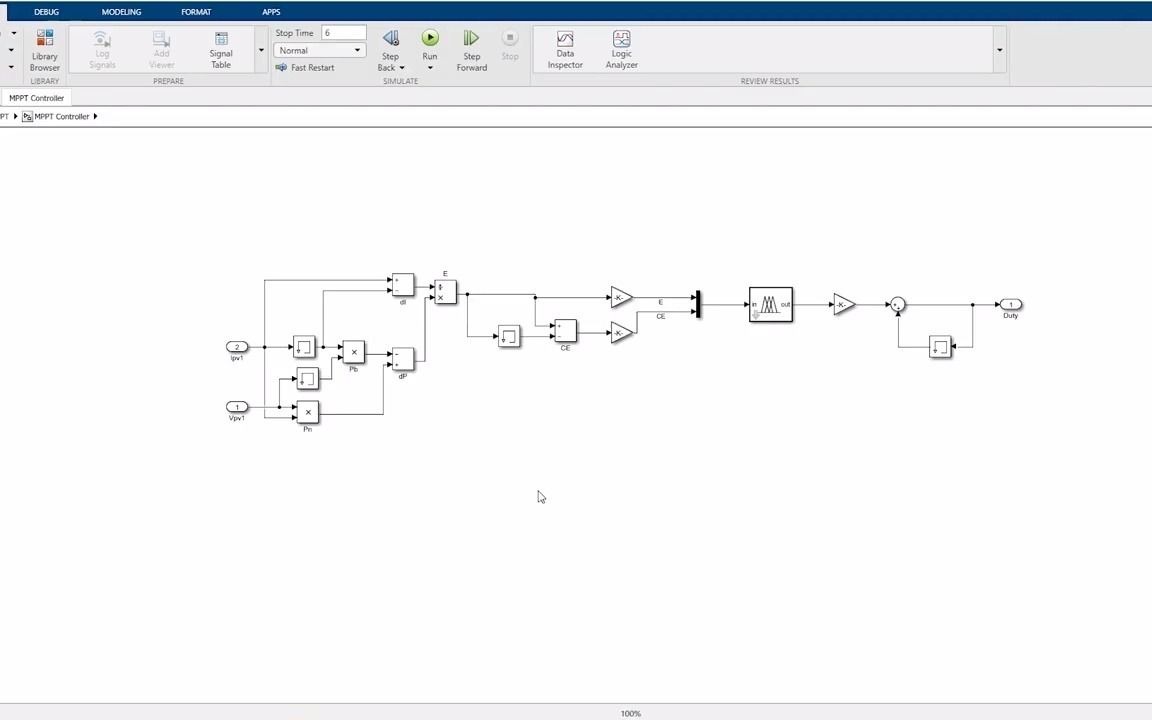The width and height of the screenshot is (1152, 720).
Task: Select the MPPT Controller document tab
Action: pos(36,98)
